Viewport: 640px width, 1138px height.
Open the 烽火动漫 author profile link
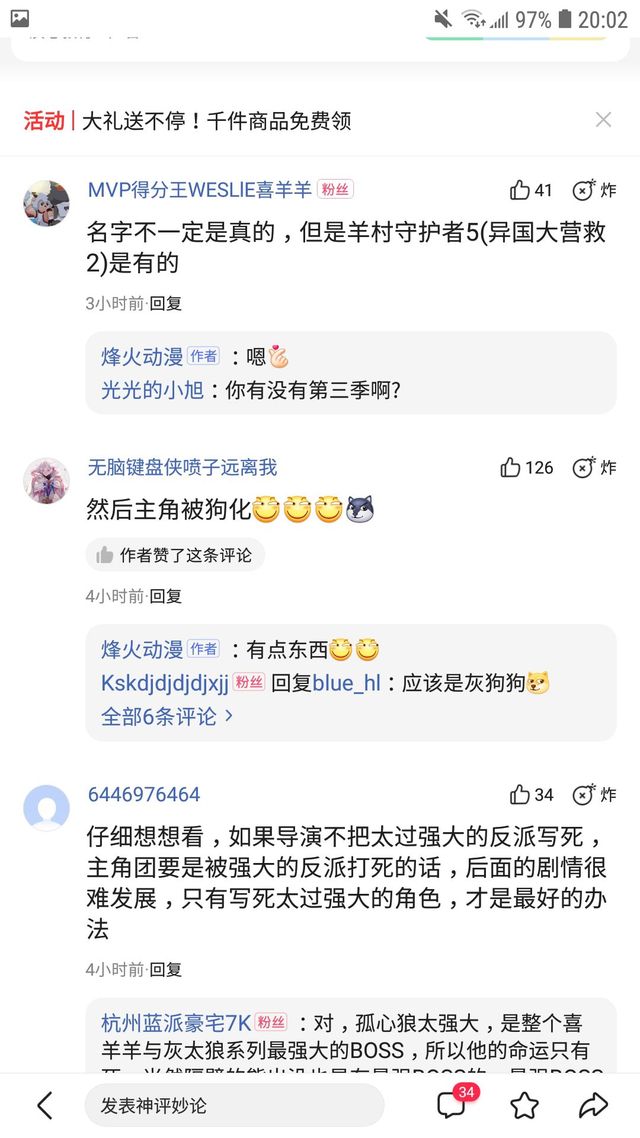(142, 357)
